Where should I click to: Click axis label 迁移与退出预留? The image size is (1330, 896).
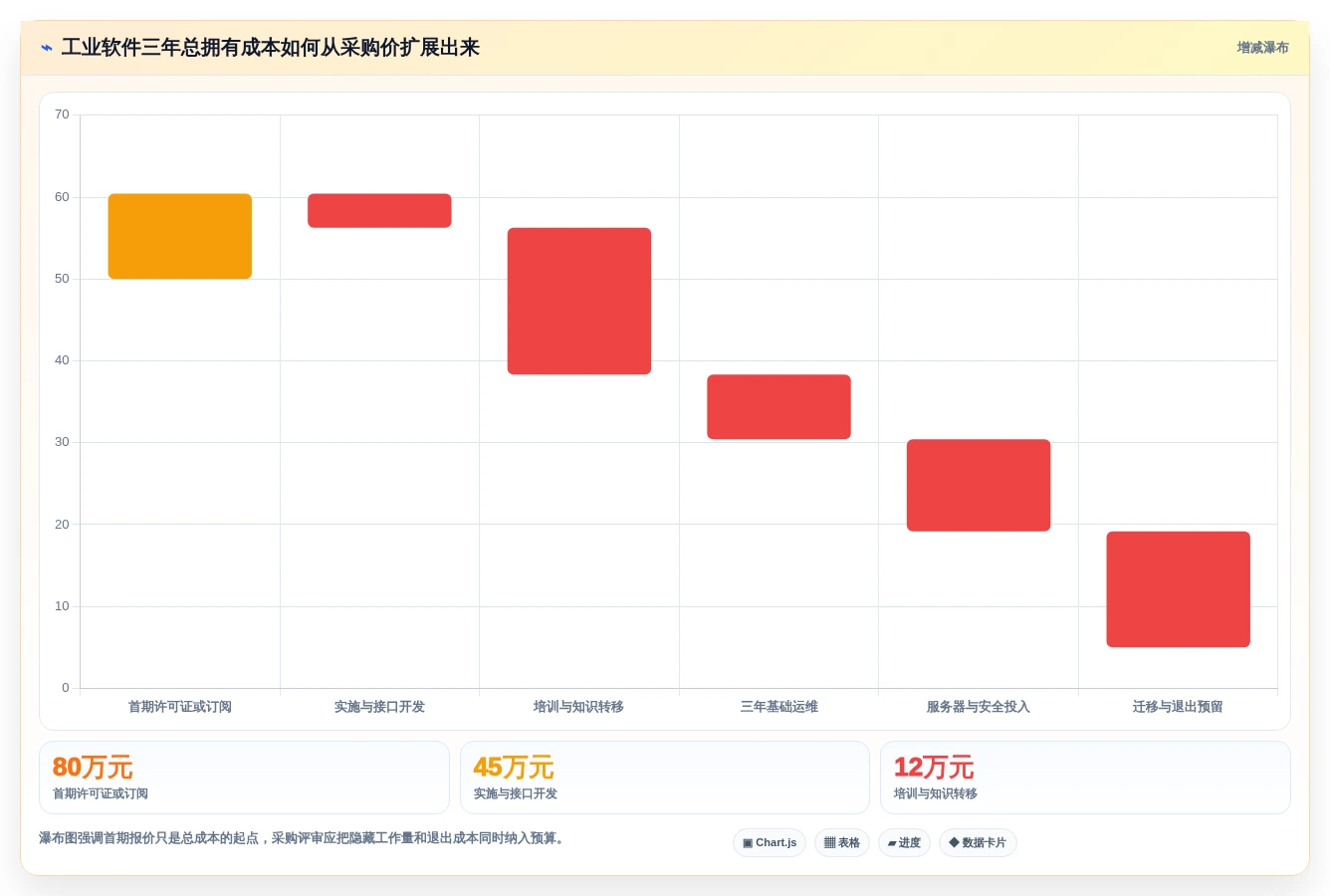tap(1178, 707)
